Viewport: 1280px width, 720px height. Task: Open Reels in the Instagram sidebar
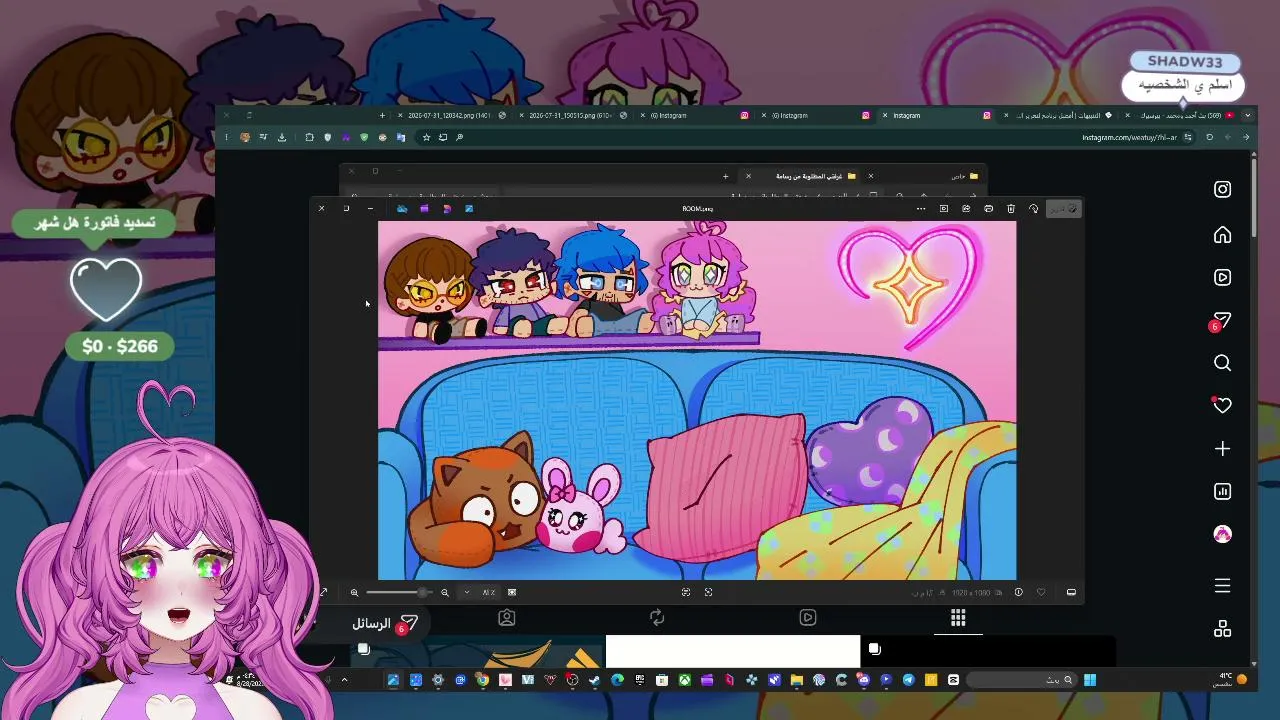(1222, 278)
